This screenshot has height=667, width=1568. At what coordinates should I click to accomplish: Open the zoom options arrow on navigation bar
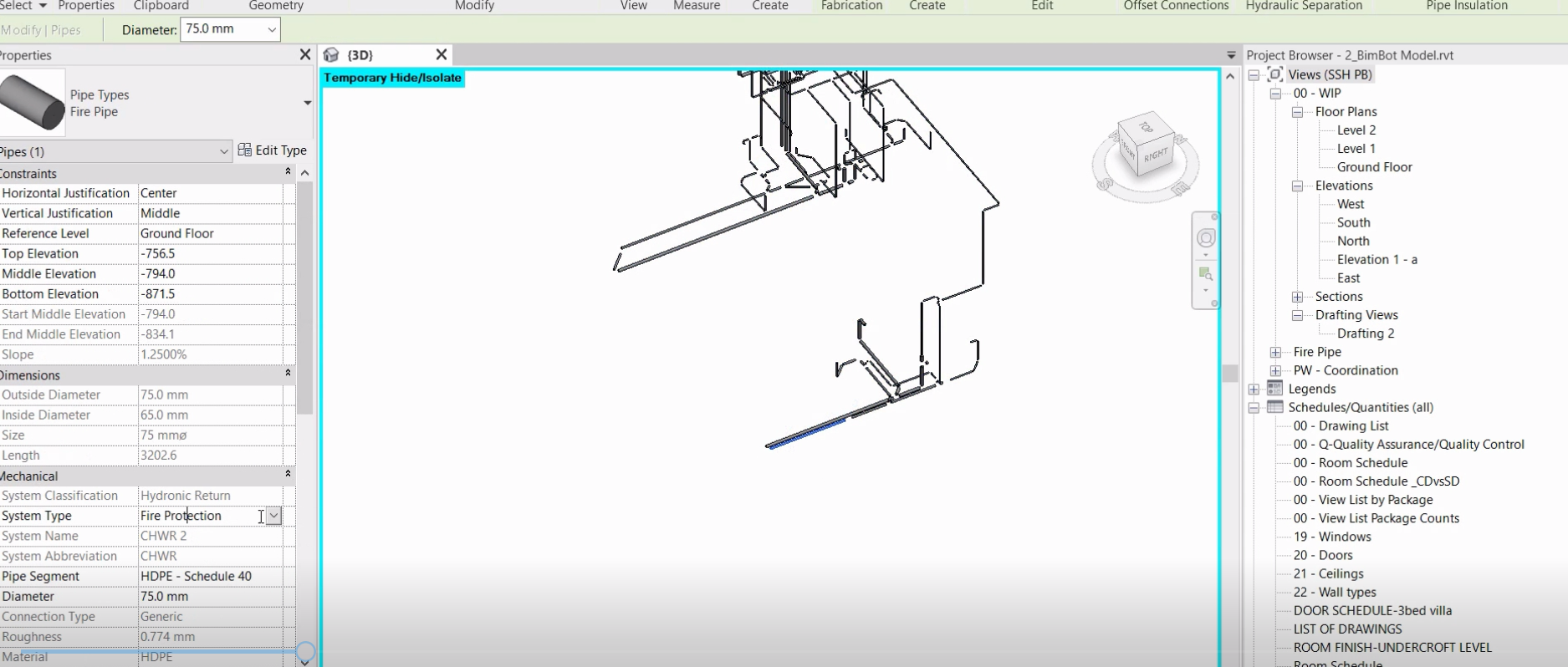[1205, 291]
